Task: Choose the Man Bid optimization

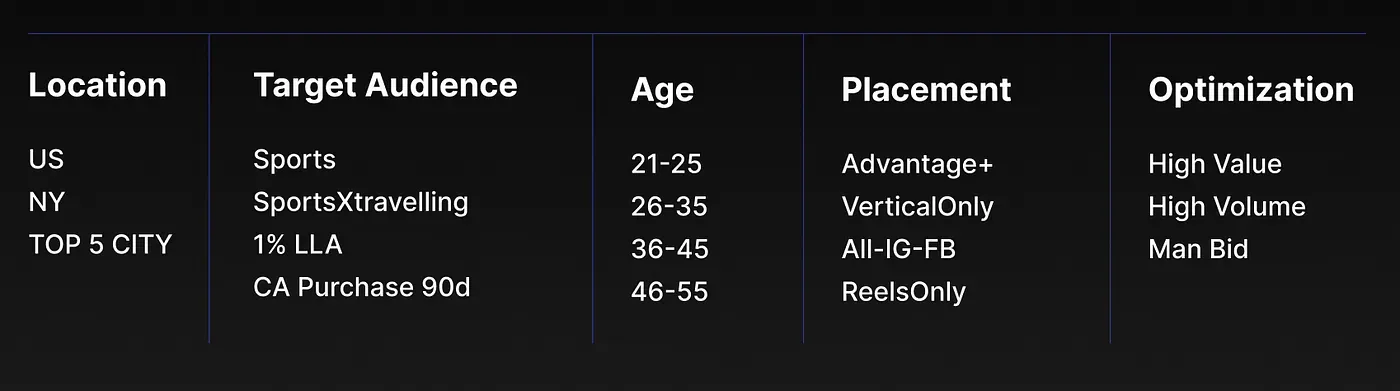Action: [1198, 249]
